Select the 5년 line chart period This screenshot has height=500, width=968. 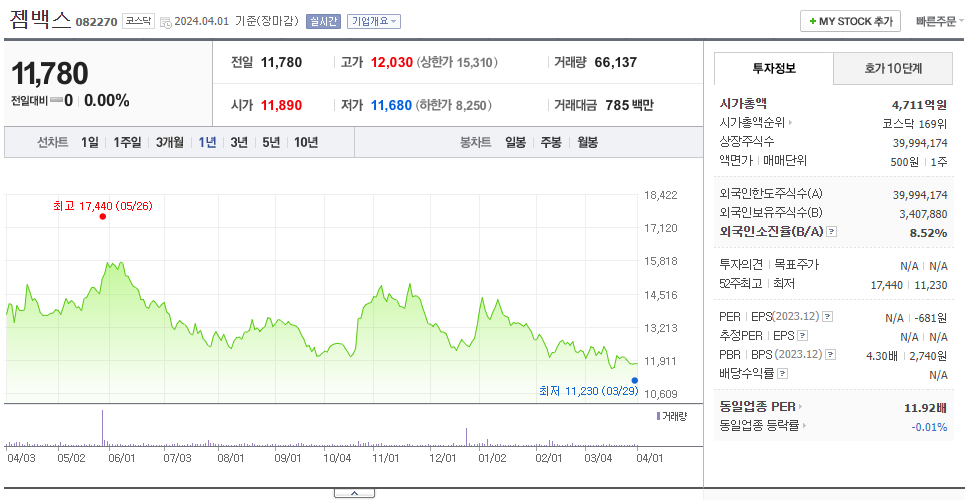(271, 143)
